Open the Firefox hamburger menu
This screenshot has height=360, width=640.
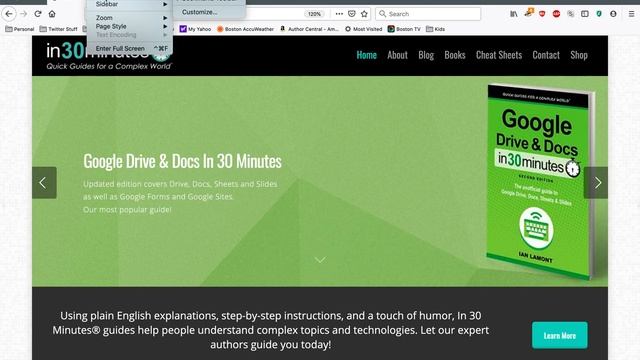click(x=631, y=14)
